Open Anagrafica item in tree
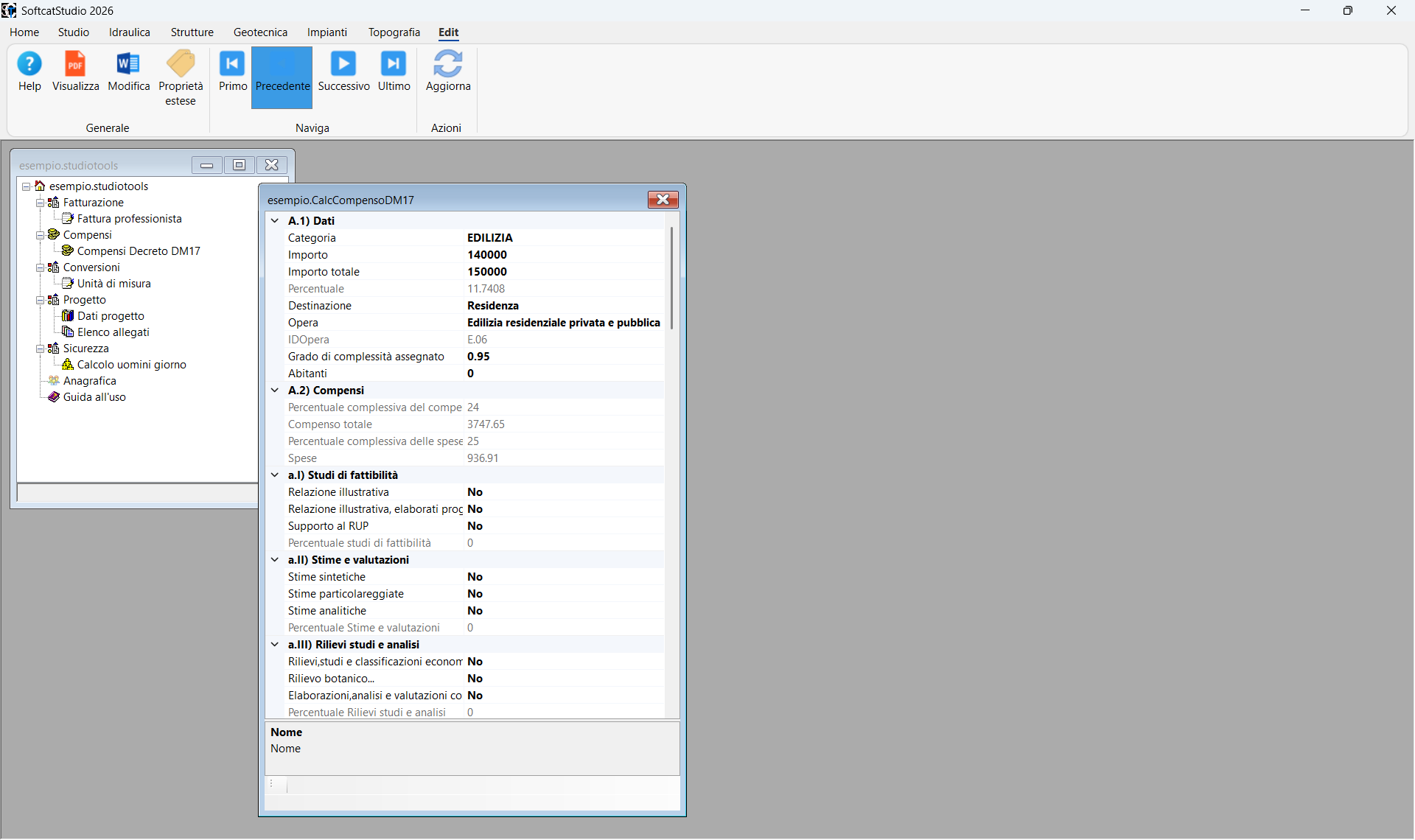The width and height of the screenshot is (1415, 840). 90,381
